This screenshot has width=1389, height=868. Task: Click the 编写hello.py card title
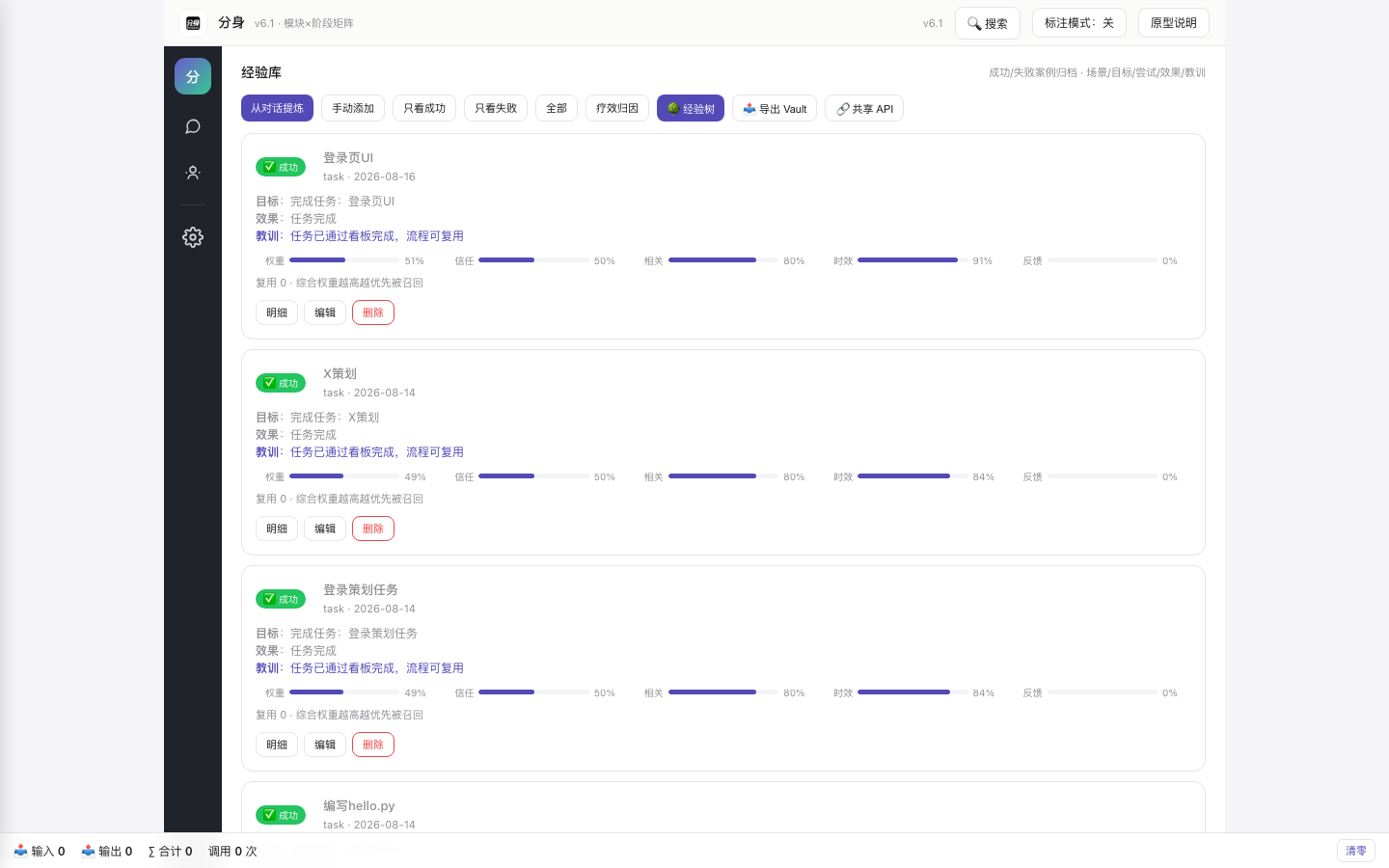[359, 805]
